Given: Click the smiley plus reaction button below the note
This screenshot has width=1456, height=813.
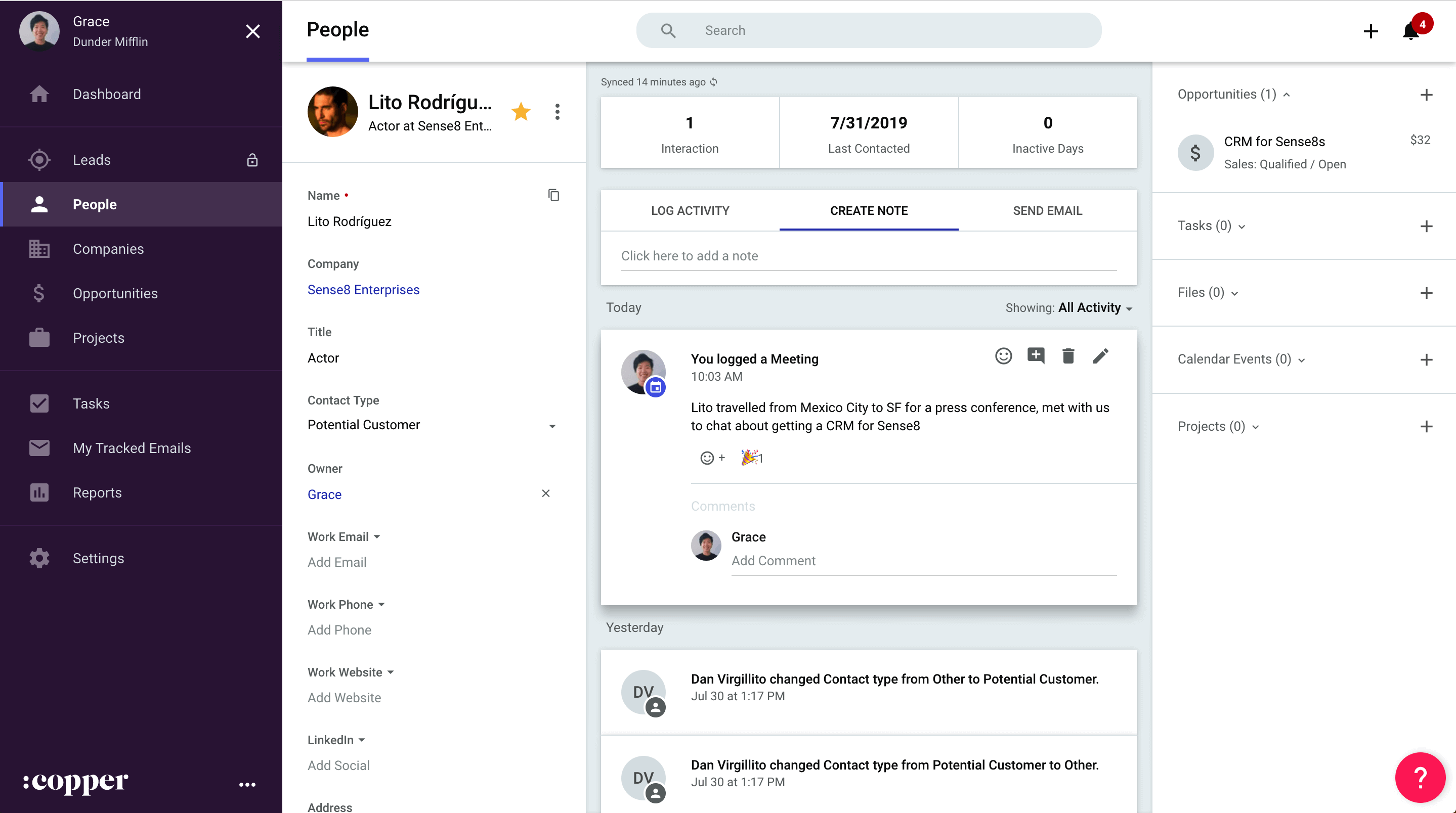Looking at the screenshot, I should pos(712,458).
